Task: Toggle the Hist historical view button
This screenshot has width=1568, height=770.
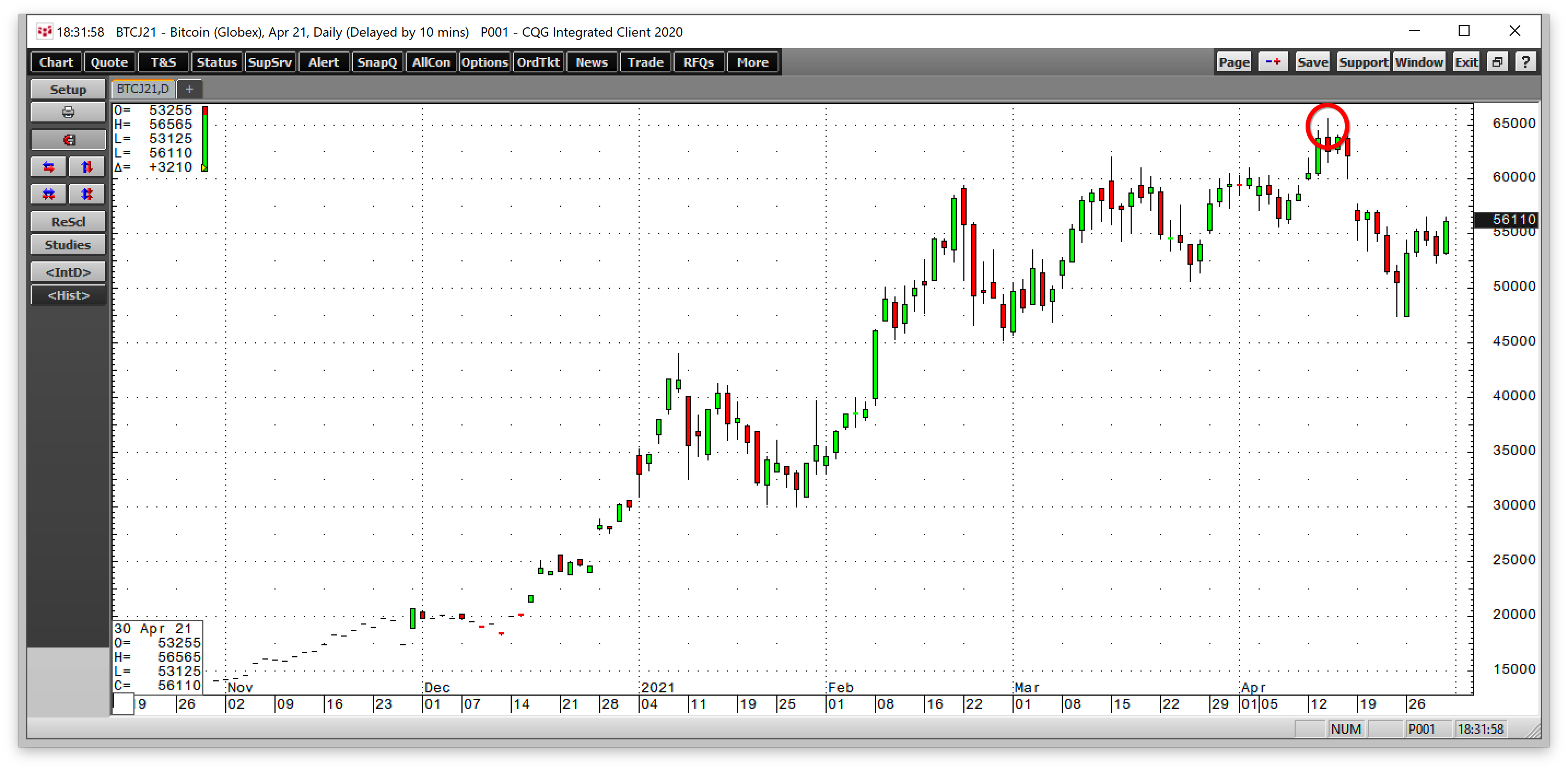Action: tap(68, 295)
